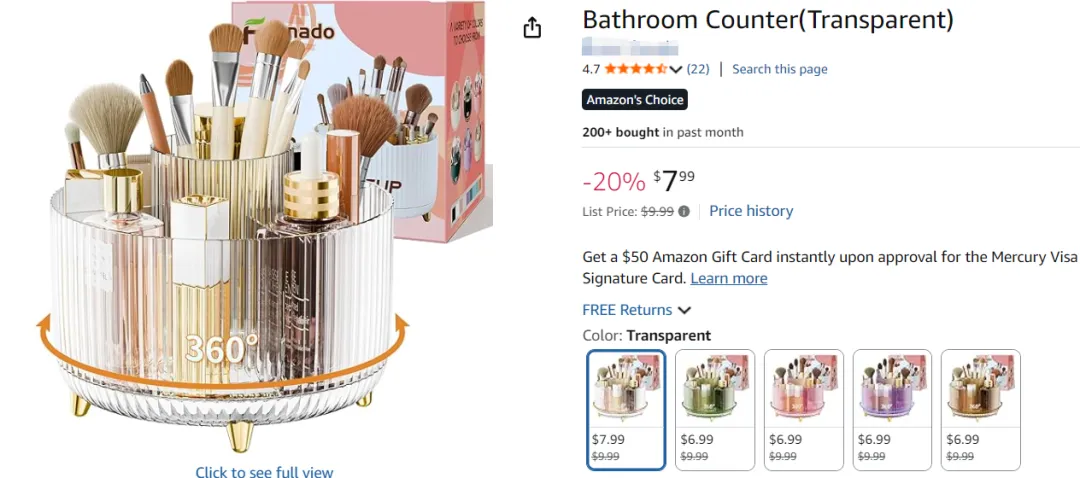Click the share icon beside product image
The image size is (1080, 478).
[532, 27]
